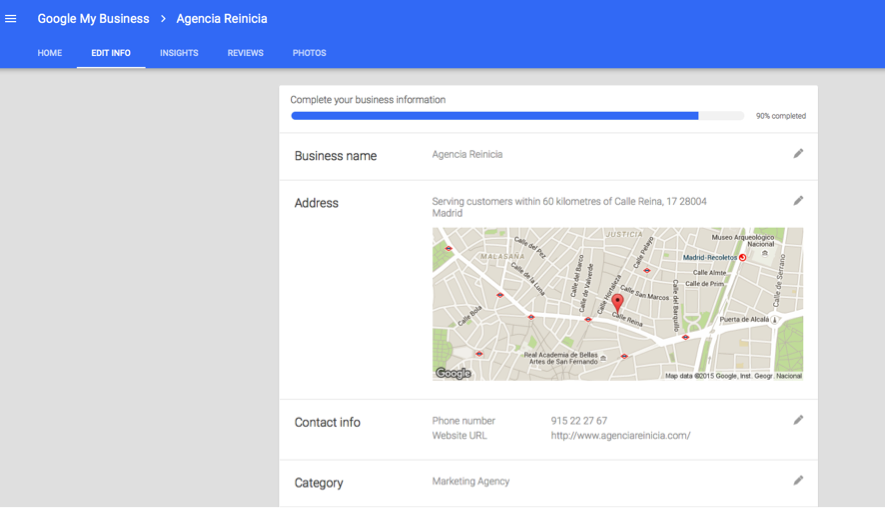
Task: Click the Category pencil edit icon
Action: pyautogui.click(x=798, y=481)
